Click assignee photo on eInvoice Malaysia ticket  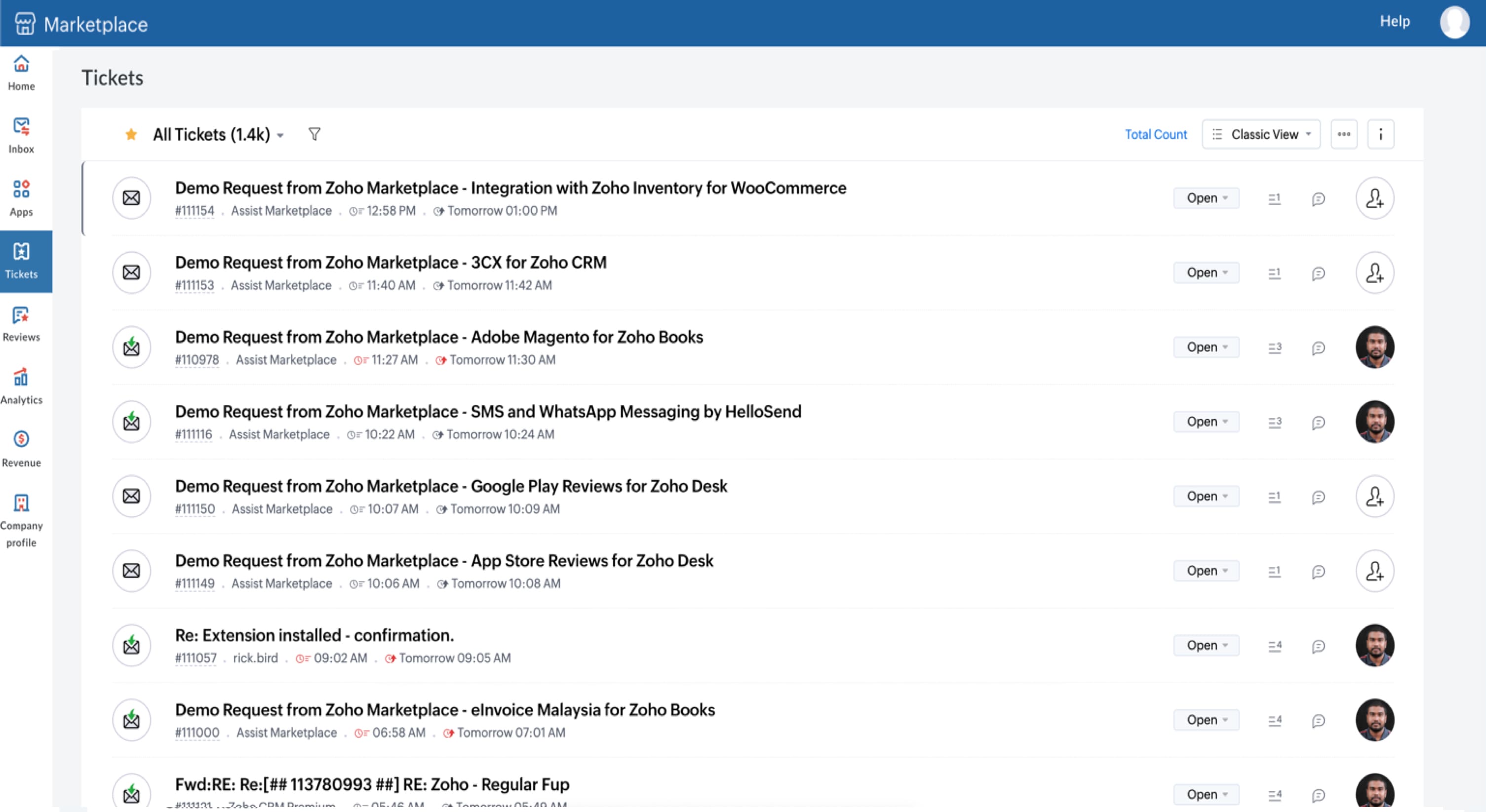coord(1374,720)
